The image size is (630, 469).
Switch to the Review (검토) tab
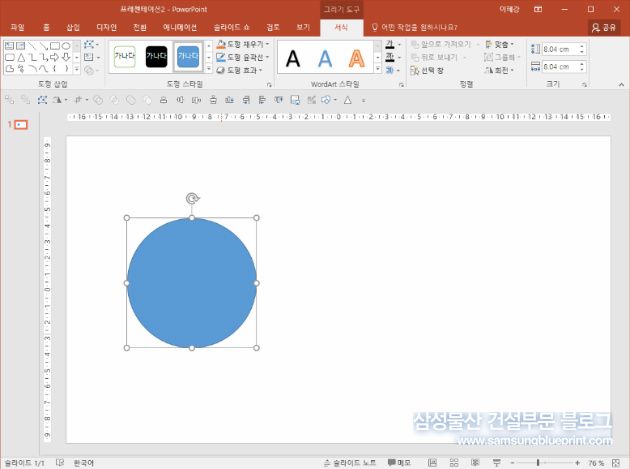pyautogui.click(x=273, y=27)
